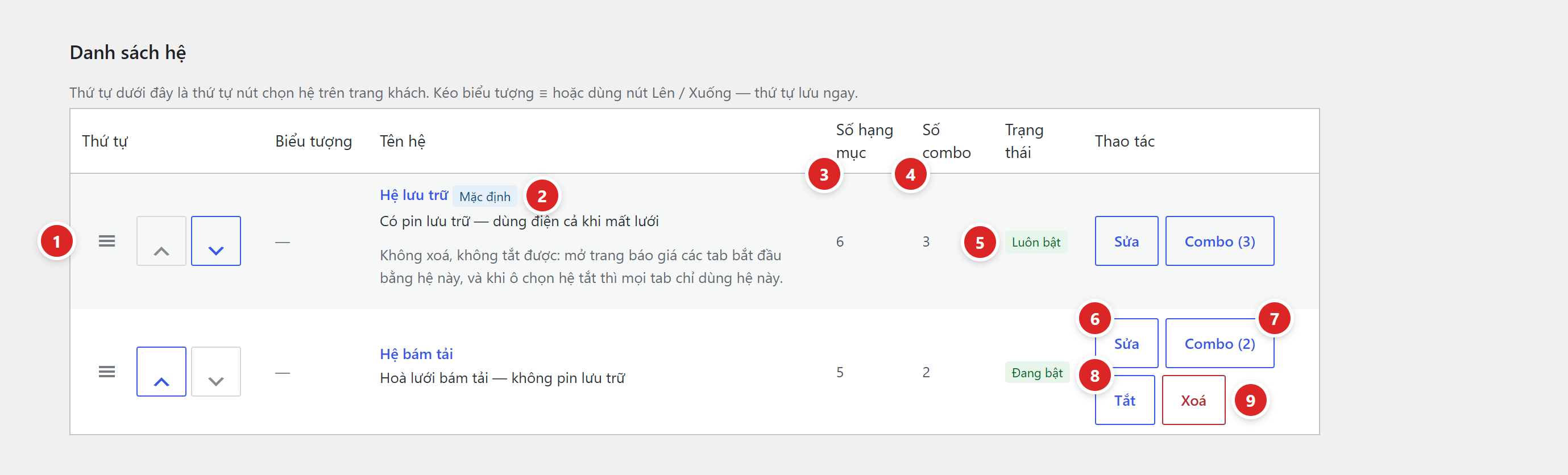Click the note starting 'Không xoá, không tắt được'
The image size is (1568, 475).
(581, 266)
